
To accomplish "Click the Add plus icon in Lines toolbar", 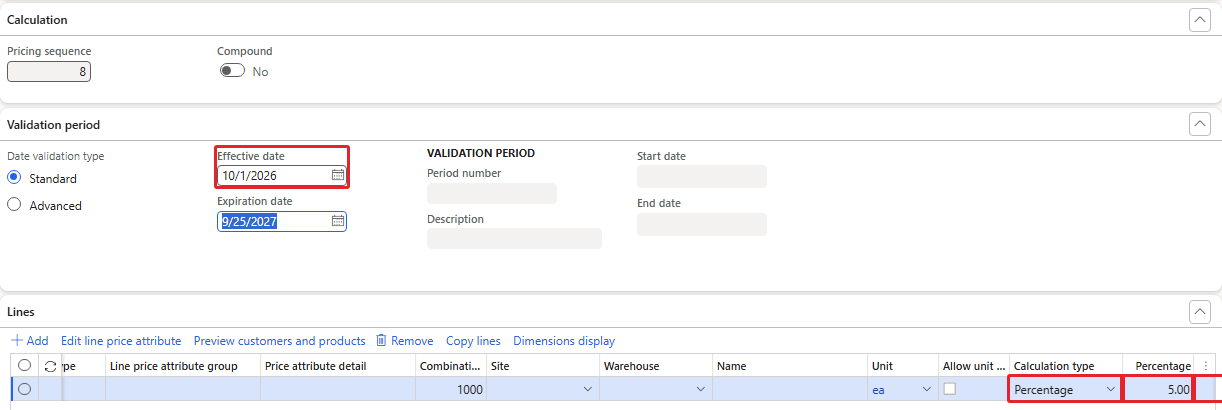I will click(17, 341).
